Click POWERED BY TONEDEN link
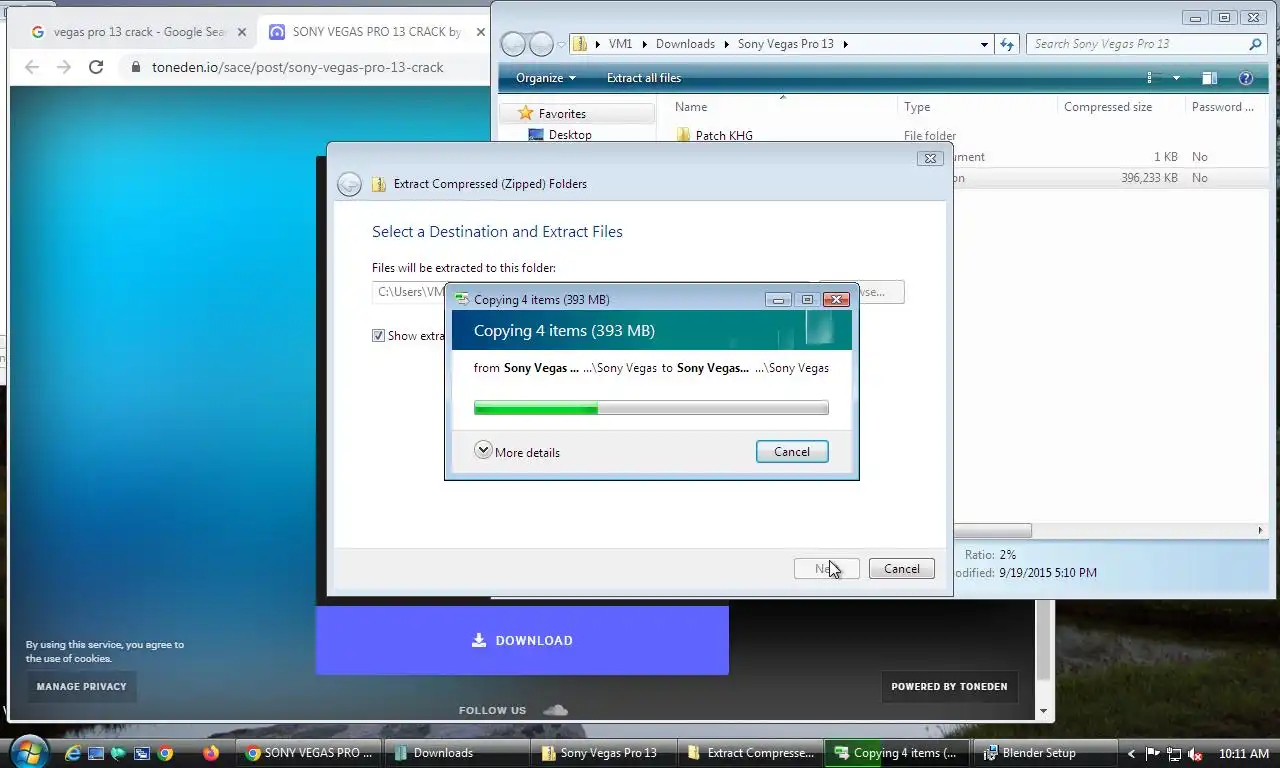 tap(949, 687)
